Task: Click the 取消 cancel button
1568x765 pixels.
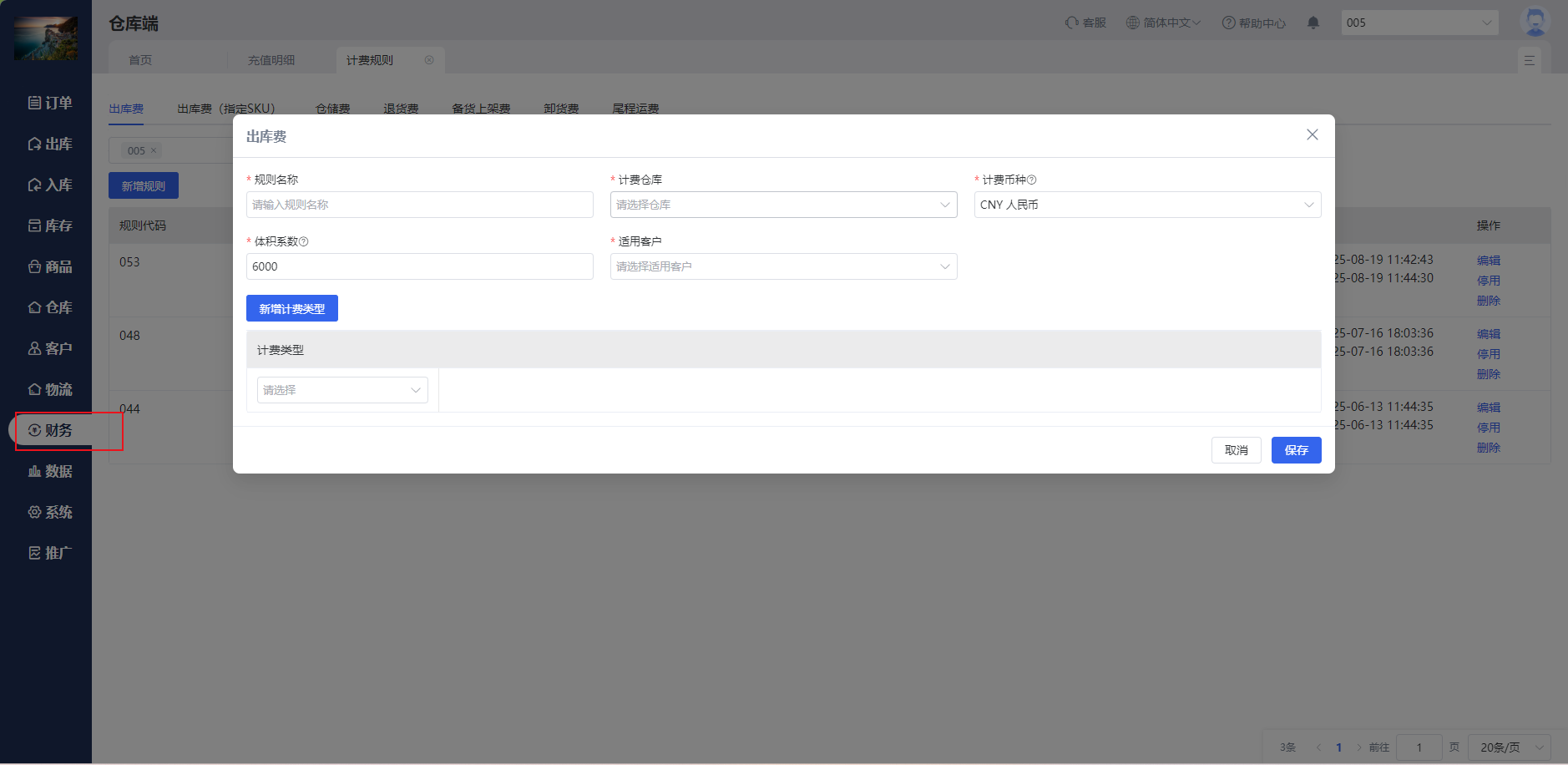Action: tap(1236, 450)
